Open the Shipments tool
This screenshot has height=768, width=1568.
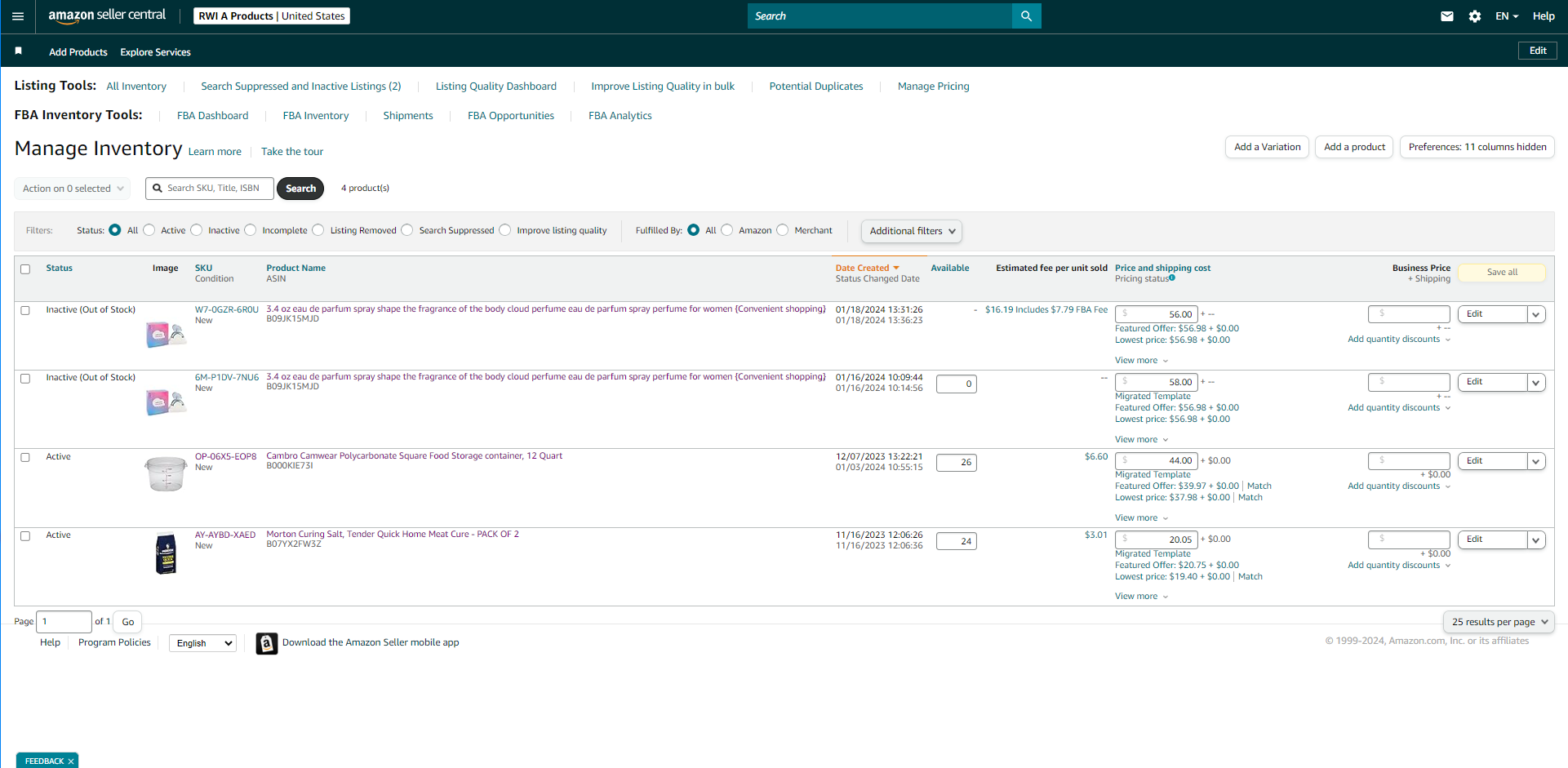[408, 116]
